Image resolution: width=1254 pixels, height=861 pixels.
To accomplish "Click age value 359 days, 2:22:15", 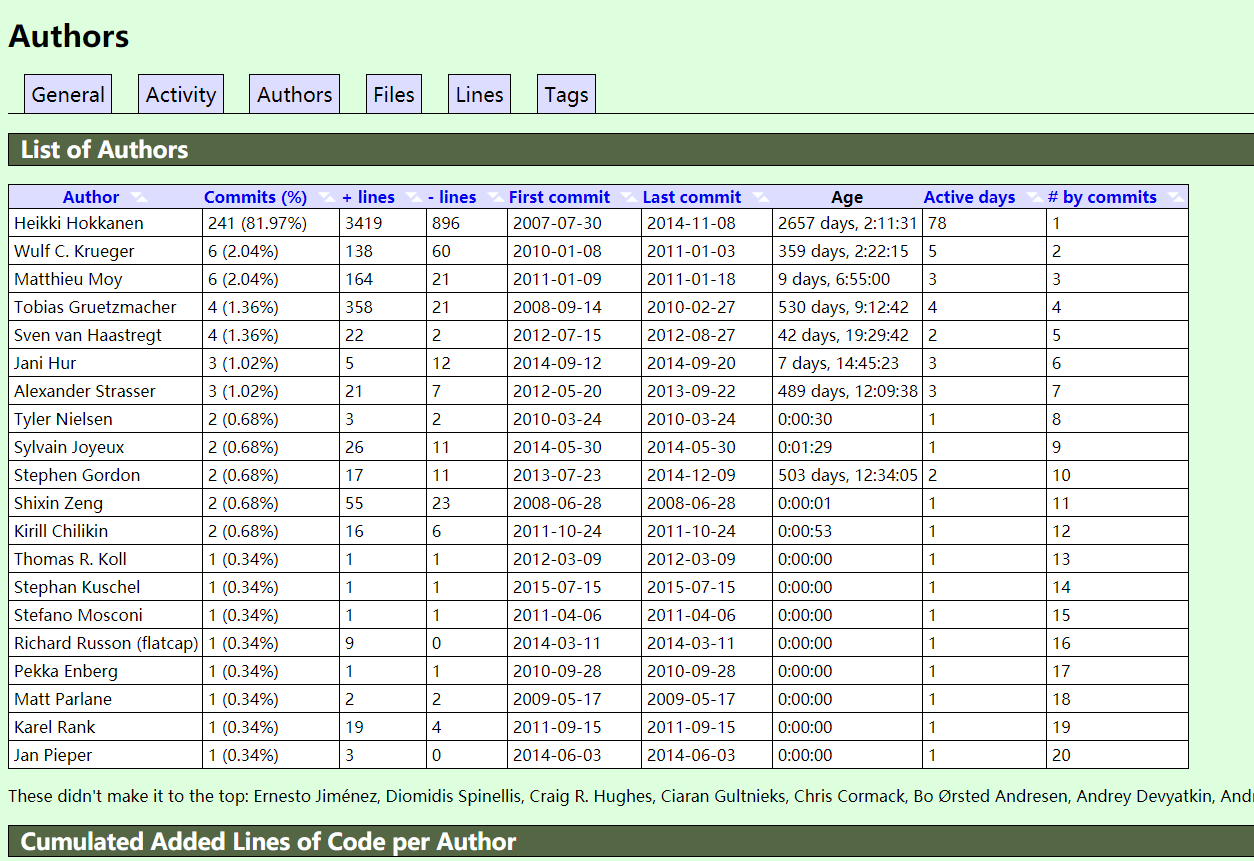I will (843, 251).
